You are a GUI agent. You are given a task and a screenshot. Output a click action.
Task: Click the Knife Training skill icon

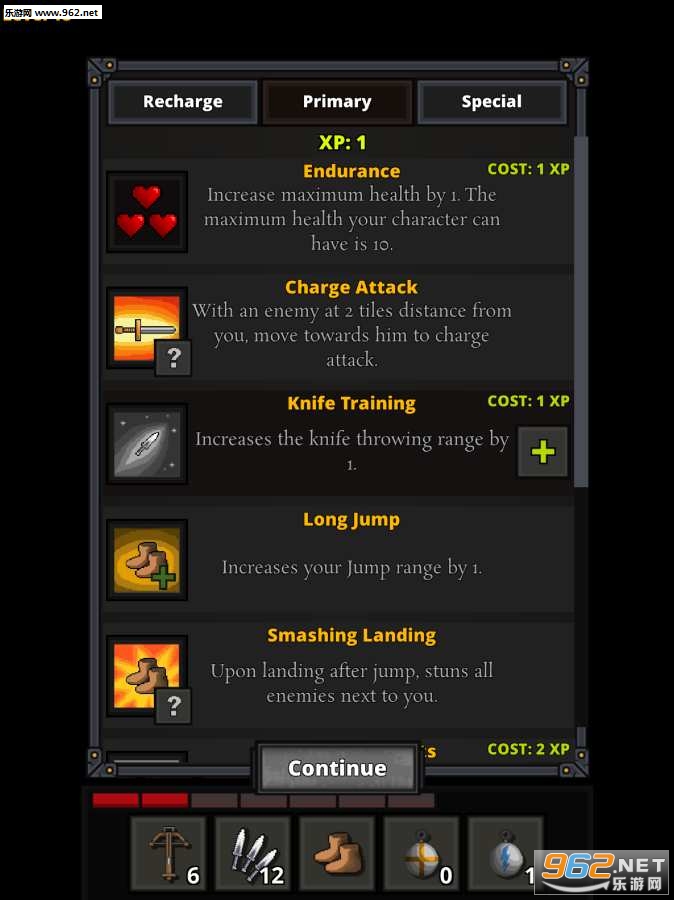click(147, 444)
